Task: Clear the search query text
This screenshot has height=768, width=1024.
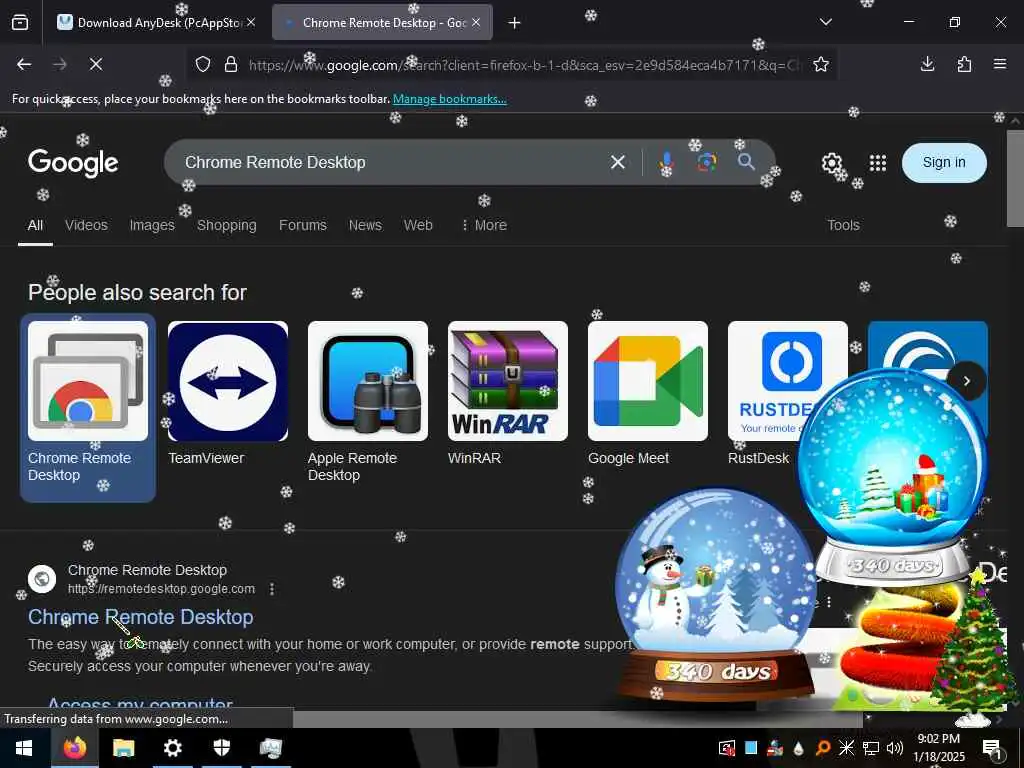Action: pyautogui.click(x=618, y=162)
